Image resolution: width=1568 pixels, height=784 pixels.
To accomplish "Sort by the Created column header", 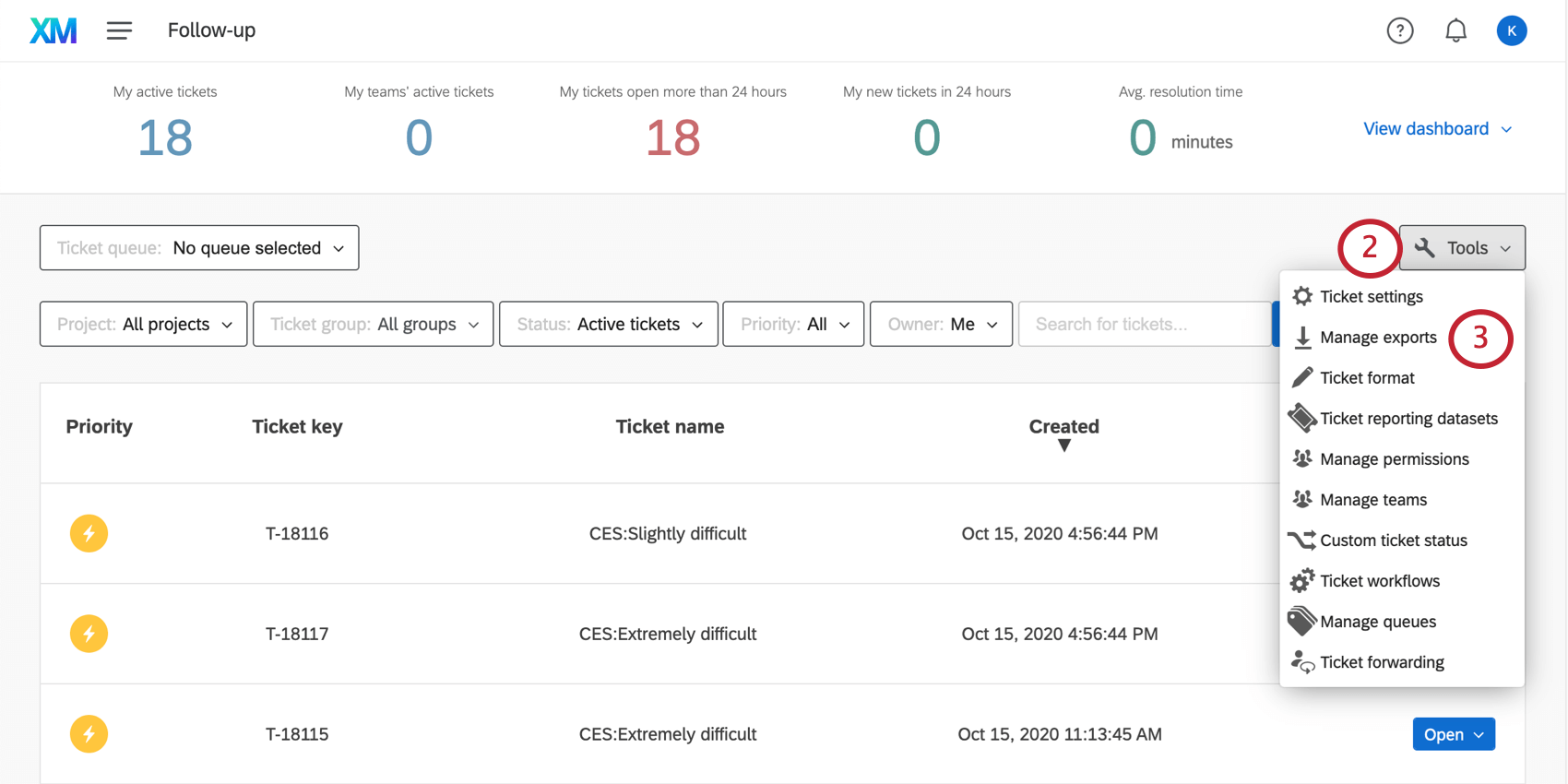I will tap(1063, 427).
